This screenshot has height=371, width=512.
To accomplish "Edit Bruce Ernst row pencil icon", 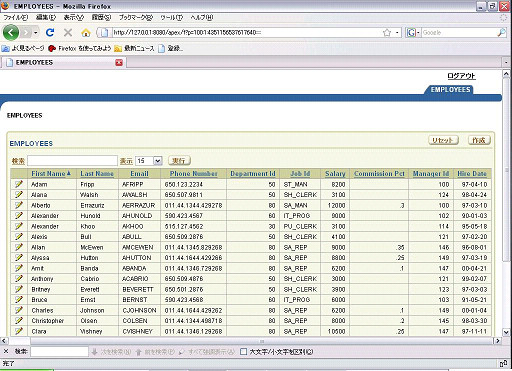I will click(19, 299).
